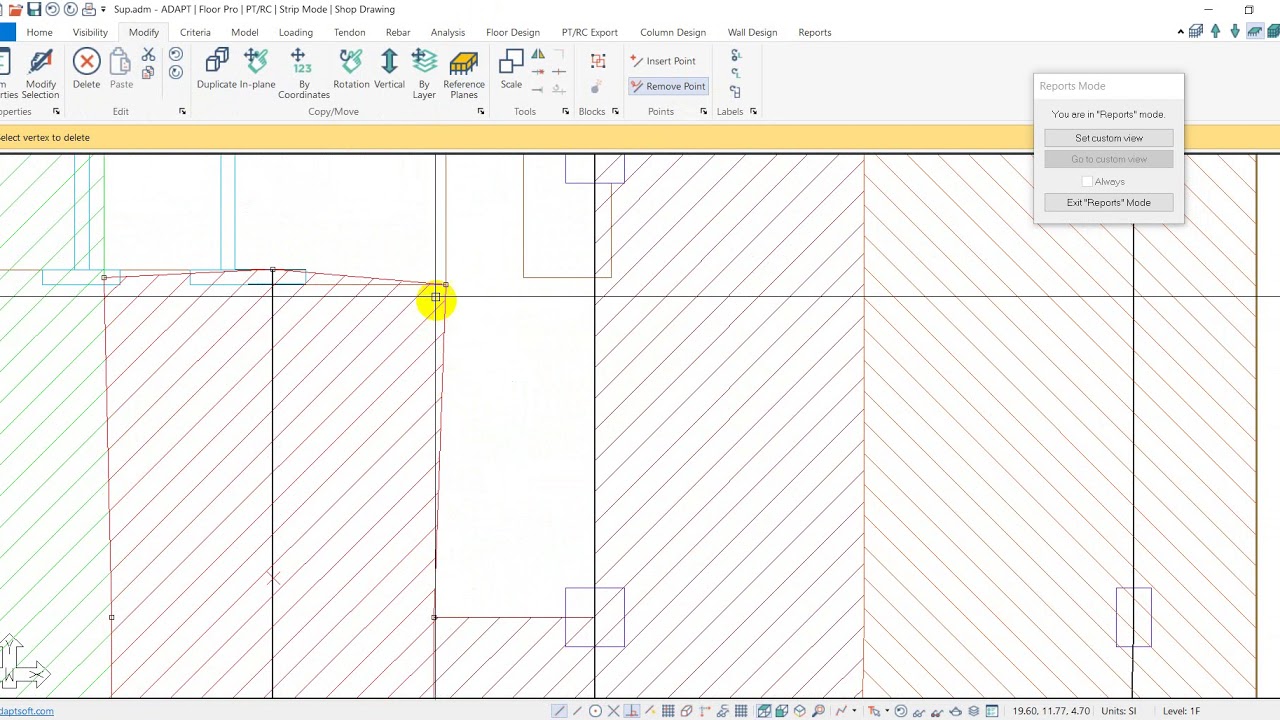Check the Always checkbox
Image resolution: width=1280 pixels, height=720 pixels.
point(1087,181)
